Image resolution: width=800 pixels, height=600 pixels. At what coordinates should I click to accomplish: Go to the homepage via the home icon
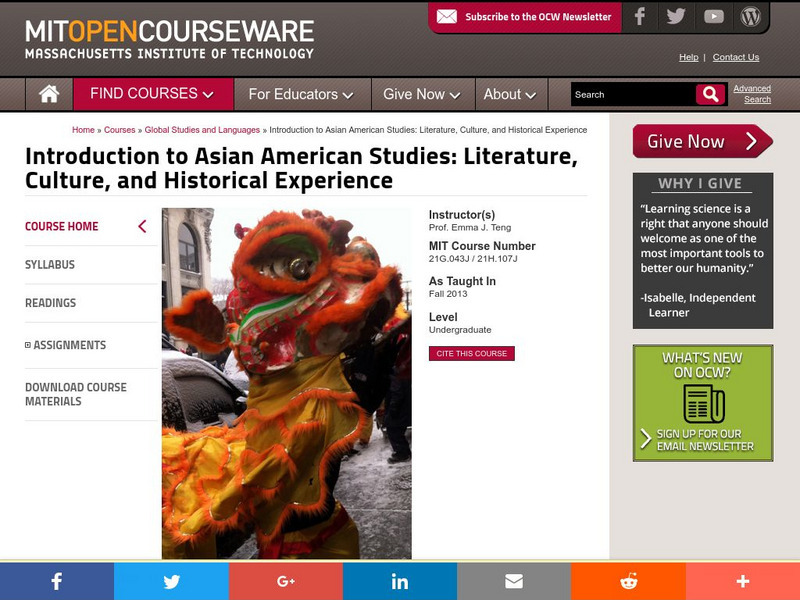47,93
